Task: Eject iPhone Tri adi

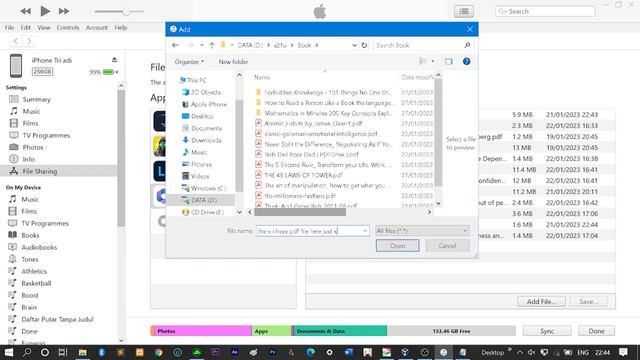Action: [x=114, y=60]
